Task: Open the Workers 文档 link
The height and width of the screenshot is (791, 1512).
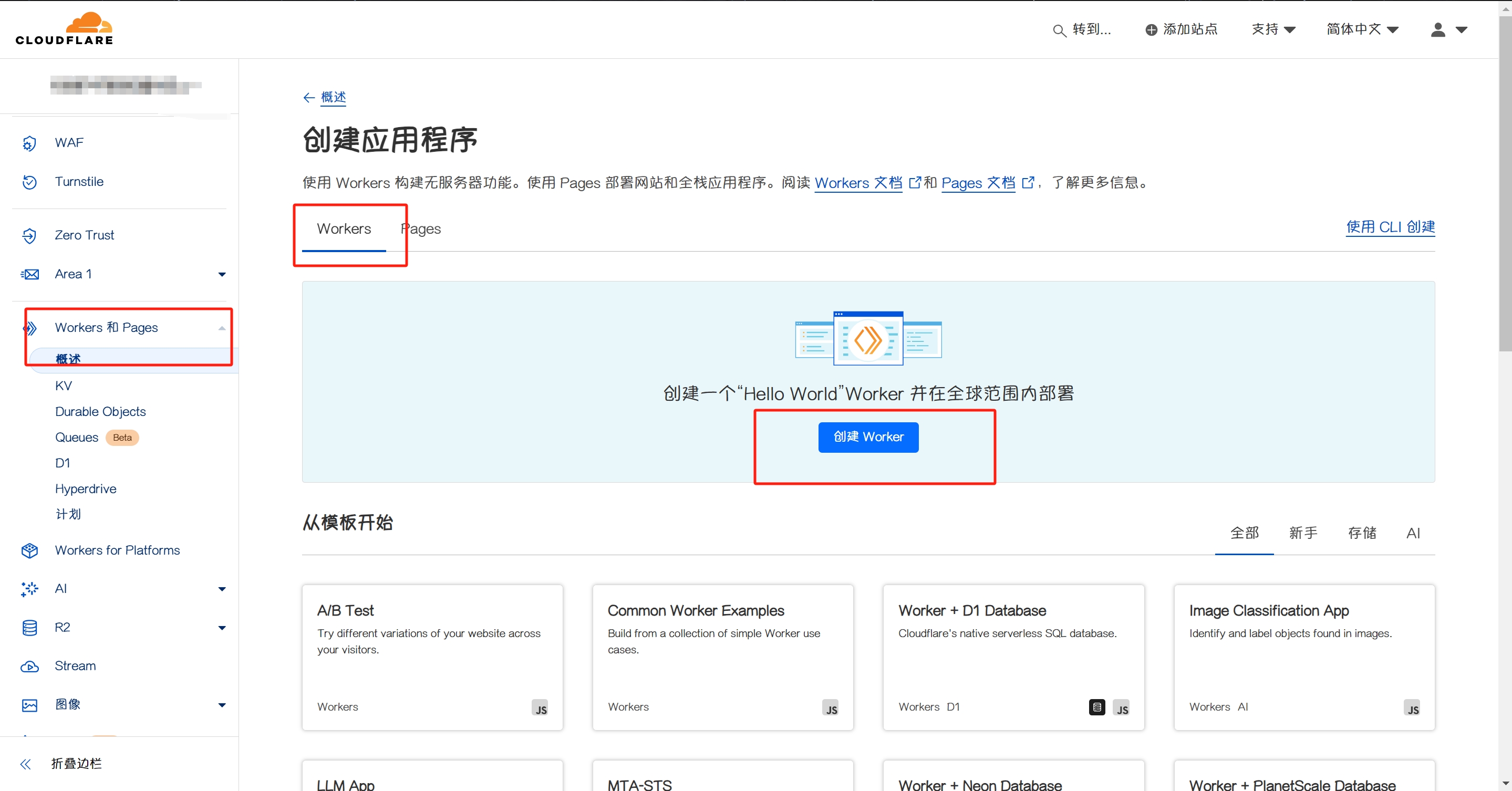Action: 858,183
